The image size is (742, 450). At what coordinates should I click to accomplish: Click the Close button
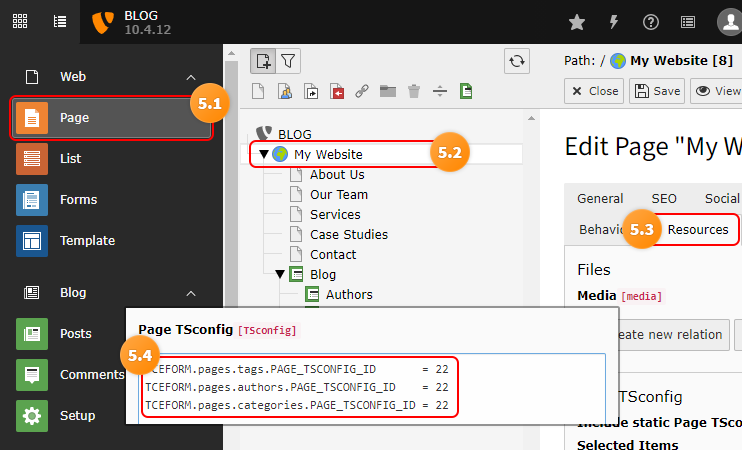594,91
